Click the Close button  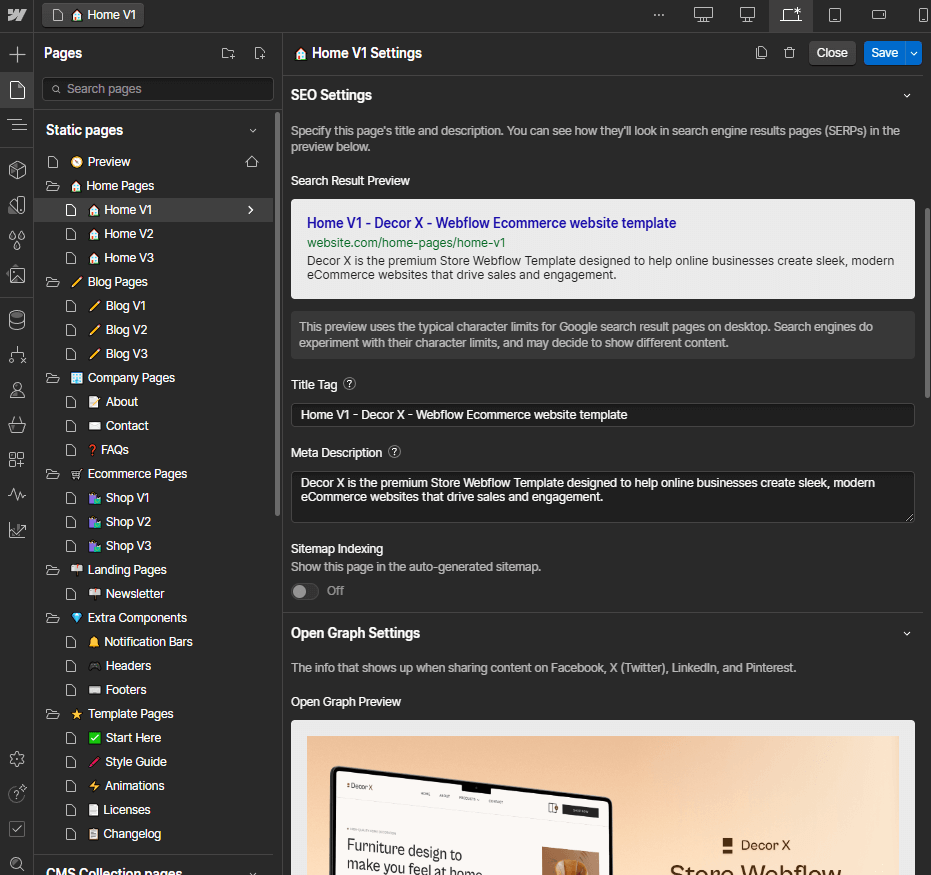pos(832,52)
